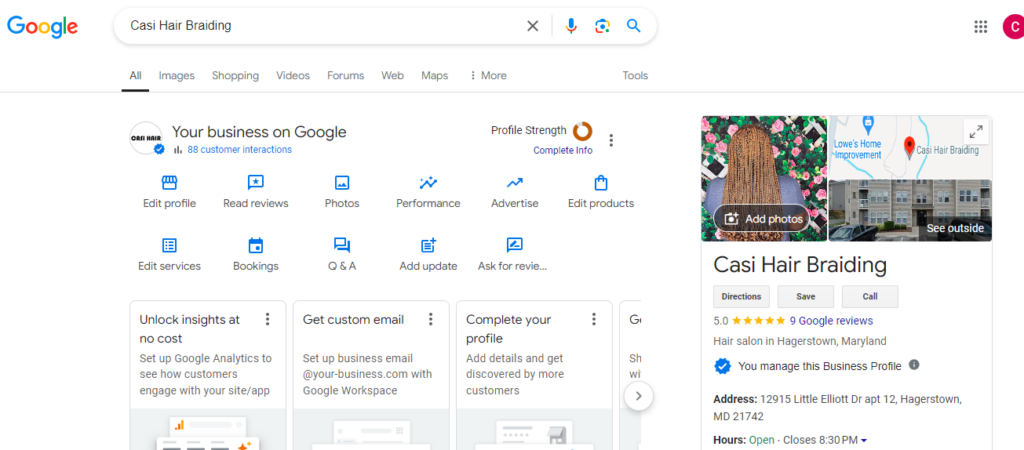Open the Performance sparkline icon
1024x450 pixels.
428,183
